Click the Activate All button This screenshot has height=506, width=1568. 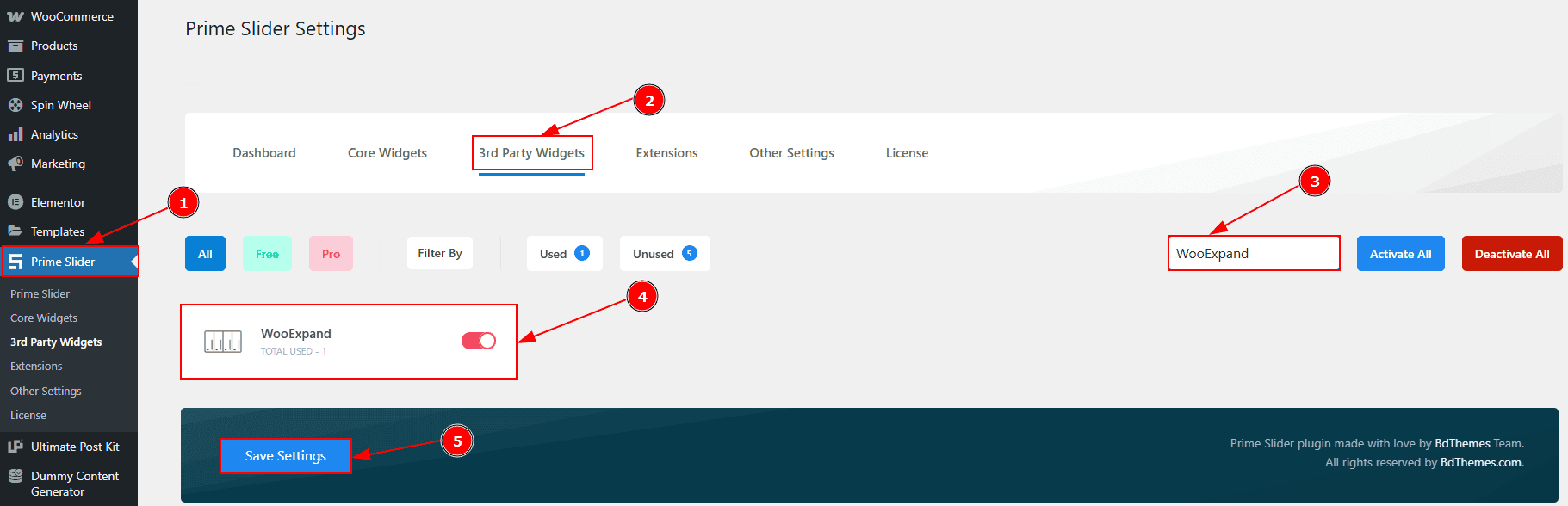point(1401,254)
